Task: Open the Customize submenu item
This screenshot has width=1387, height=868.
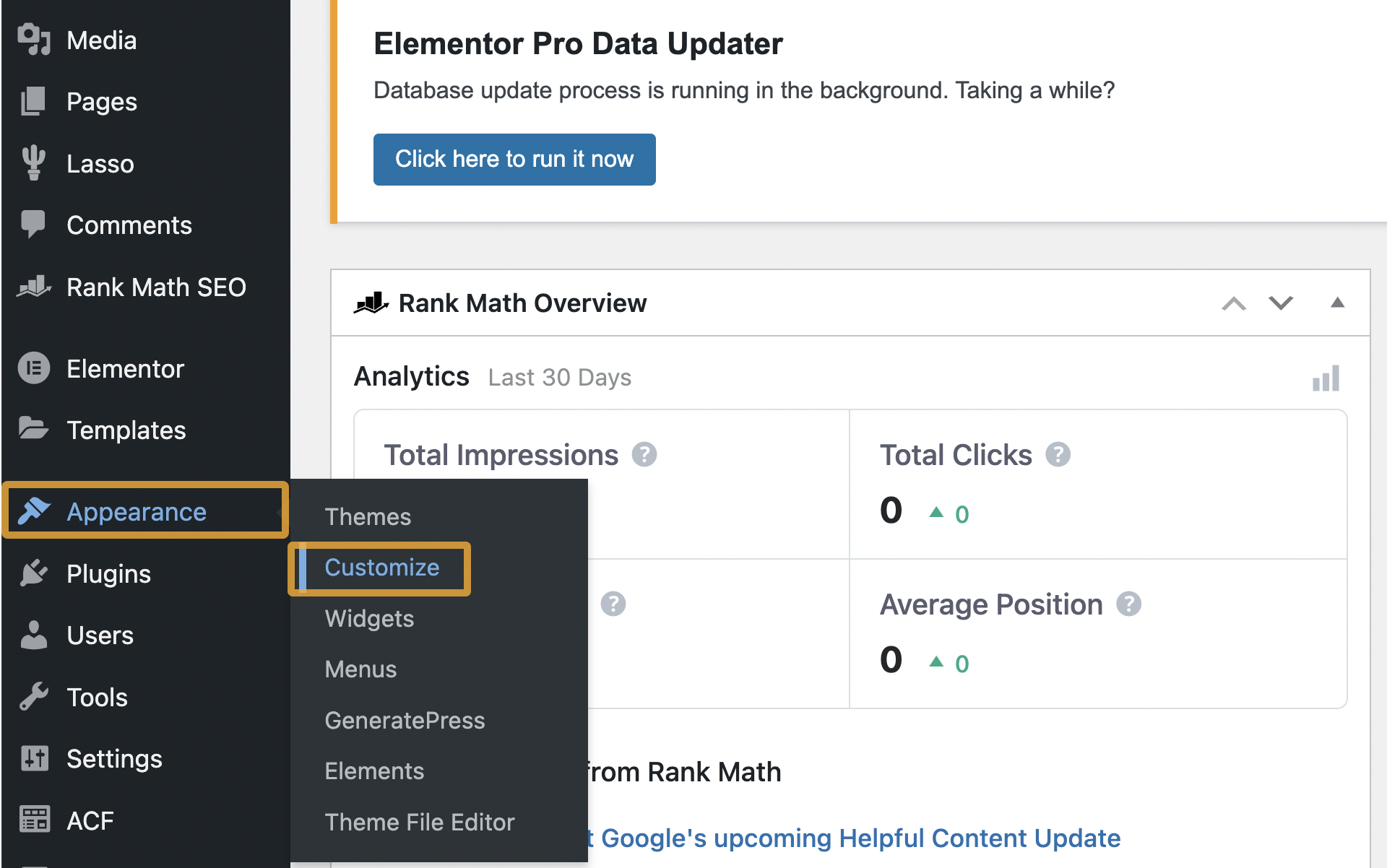Action: 382,567
